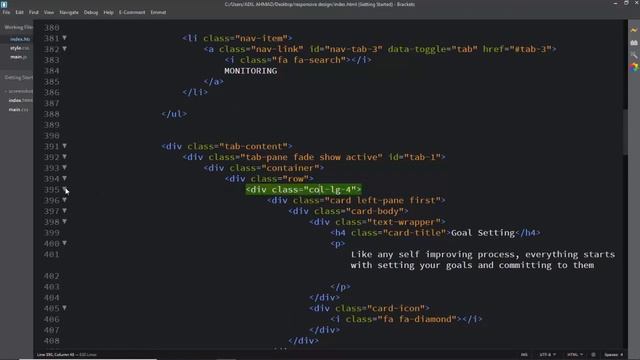Click the fa fa-diamond class text

click(x=417, y=319)
